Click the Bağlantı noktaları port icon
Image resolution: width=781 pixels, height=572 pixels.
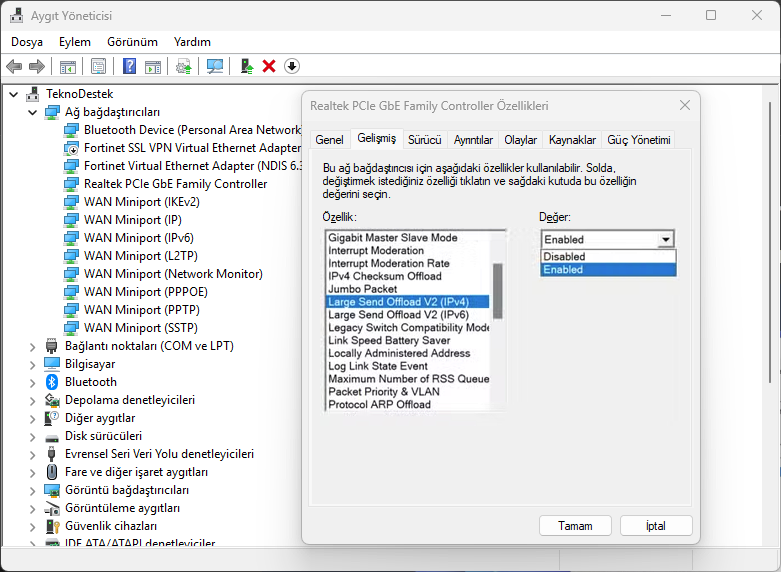[52, 346]
